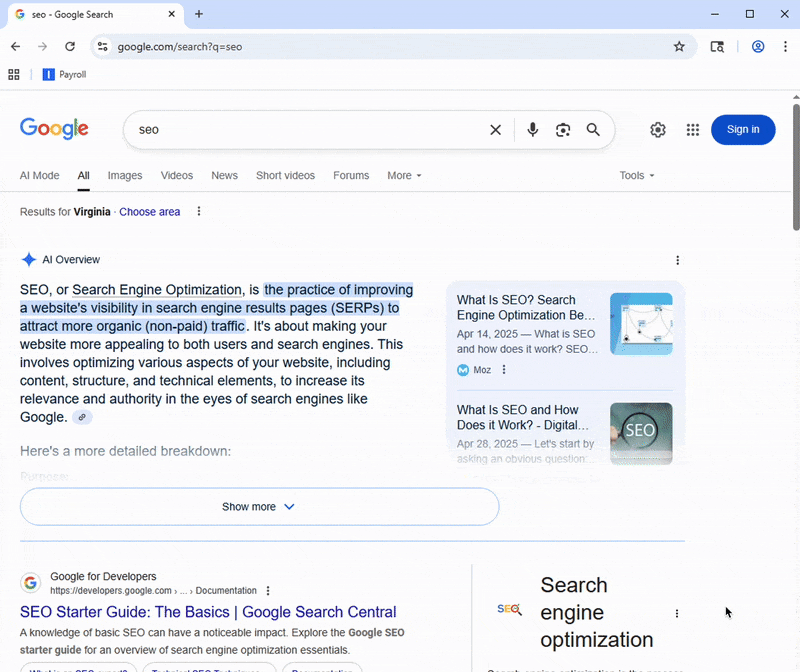800x672 pixels.
Task: Bookmark the page using the star icon
Action: coord(679,46)
